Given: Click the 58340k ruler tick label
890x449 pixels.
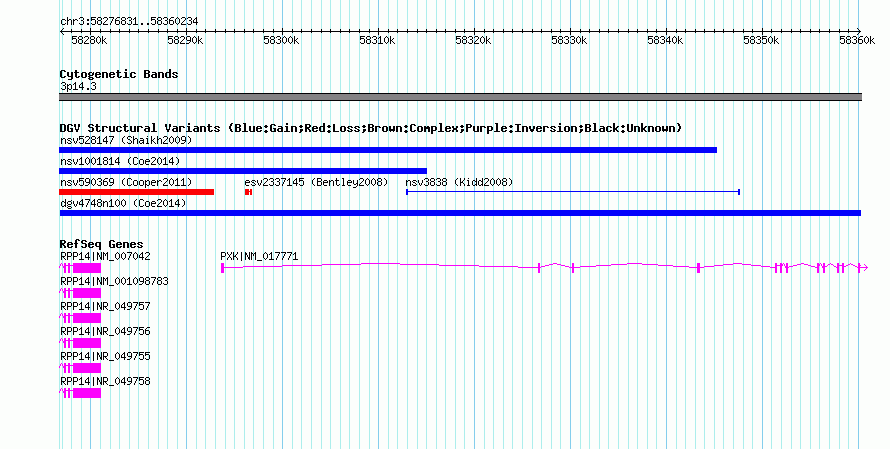Looking at the screenshot, I should click(665, 40).
